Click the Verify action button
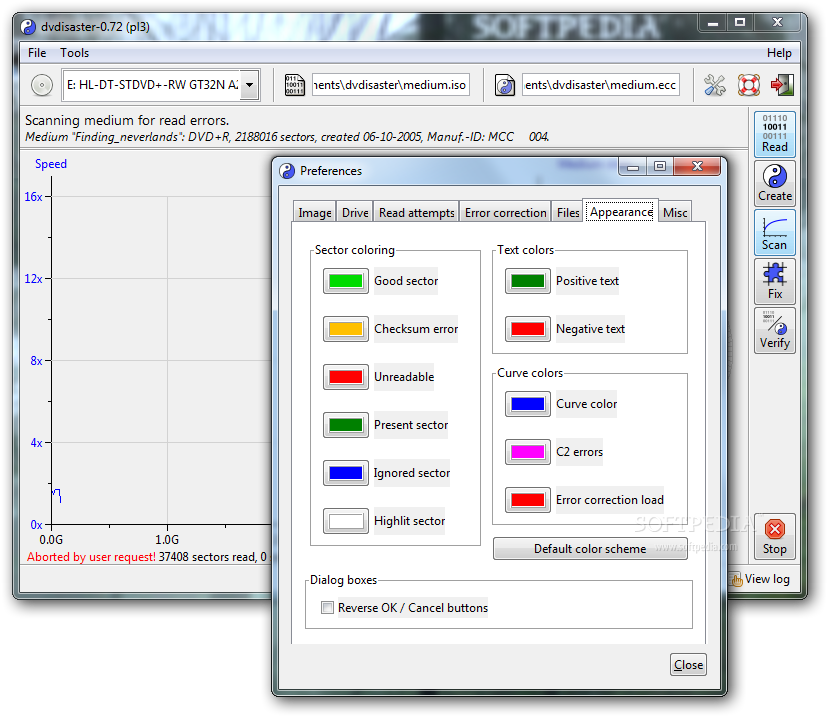This screenshot has width=828, height=717. 774,331
